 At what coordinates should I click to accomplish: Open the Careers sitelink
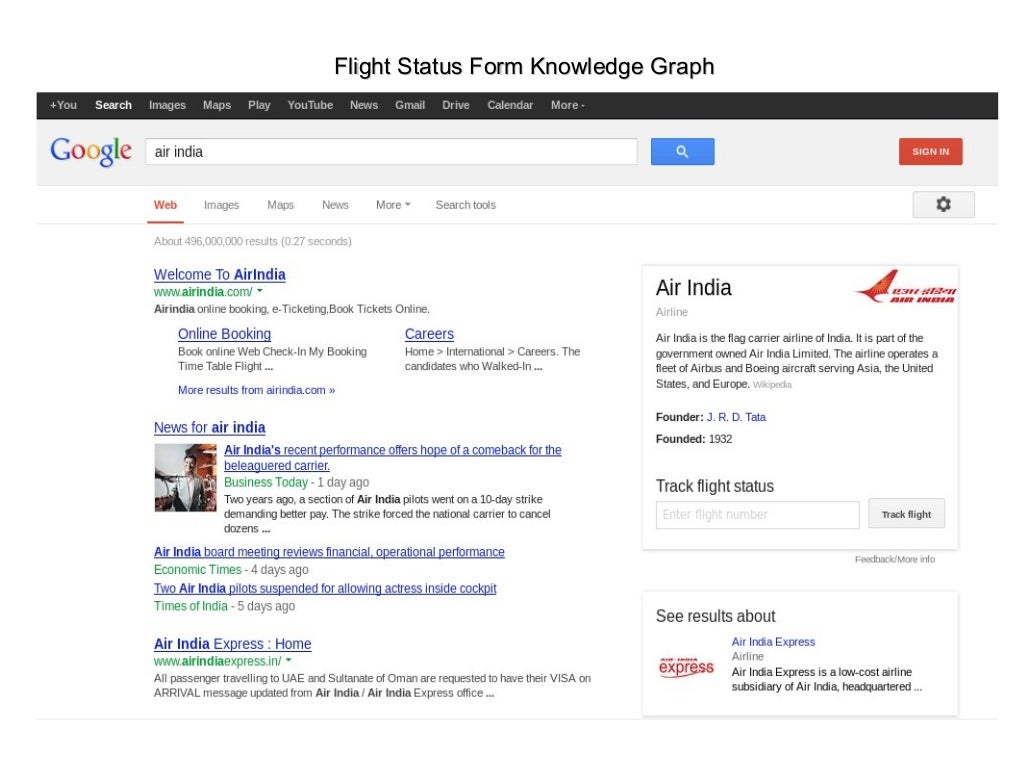tap(429, 334)
